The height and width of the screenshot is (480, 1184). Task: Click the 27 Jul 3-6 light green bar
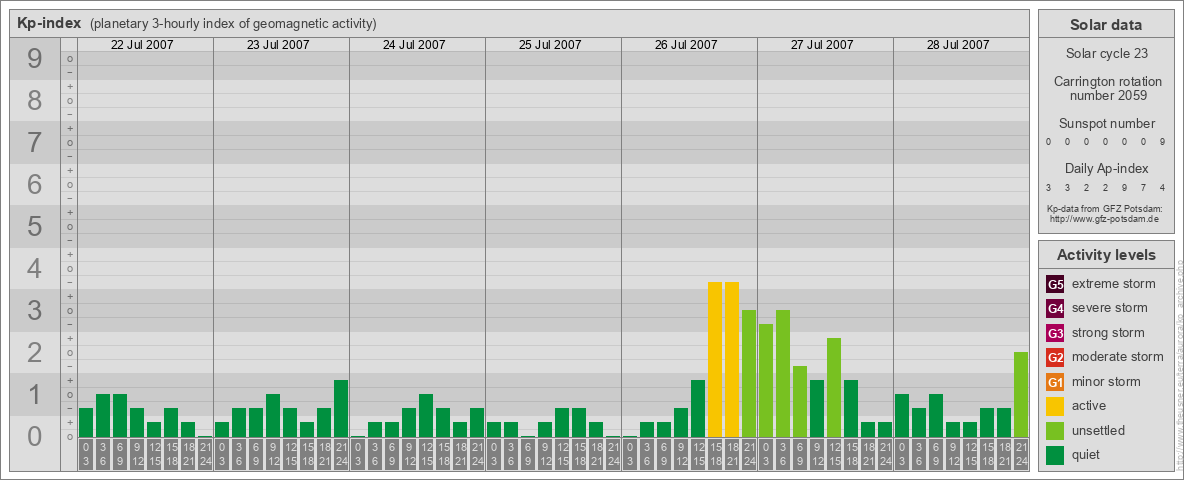point(782,374)
